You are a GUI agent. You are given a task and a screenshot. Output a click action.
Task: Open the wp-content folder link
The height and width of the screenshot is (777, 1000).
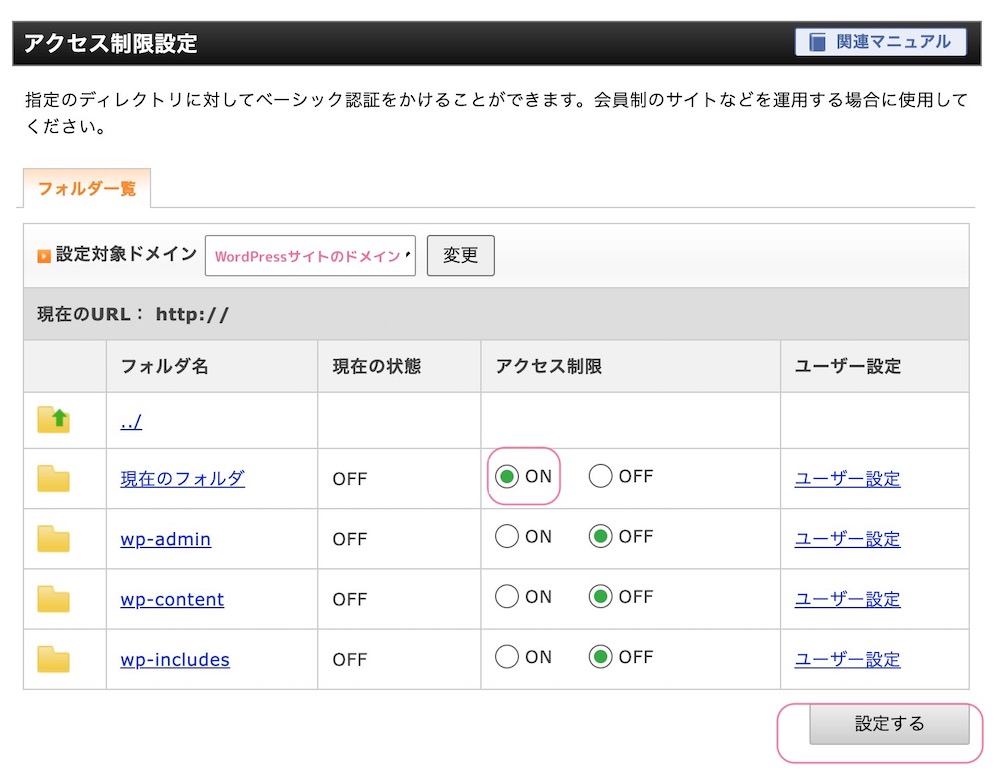(172, 599)
